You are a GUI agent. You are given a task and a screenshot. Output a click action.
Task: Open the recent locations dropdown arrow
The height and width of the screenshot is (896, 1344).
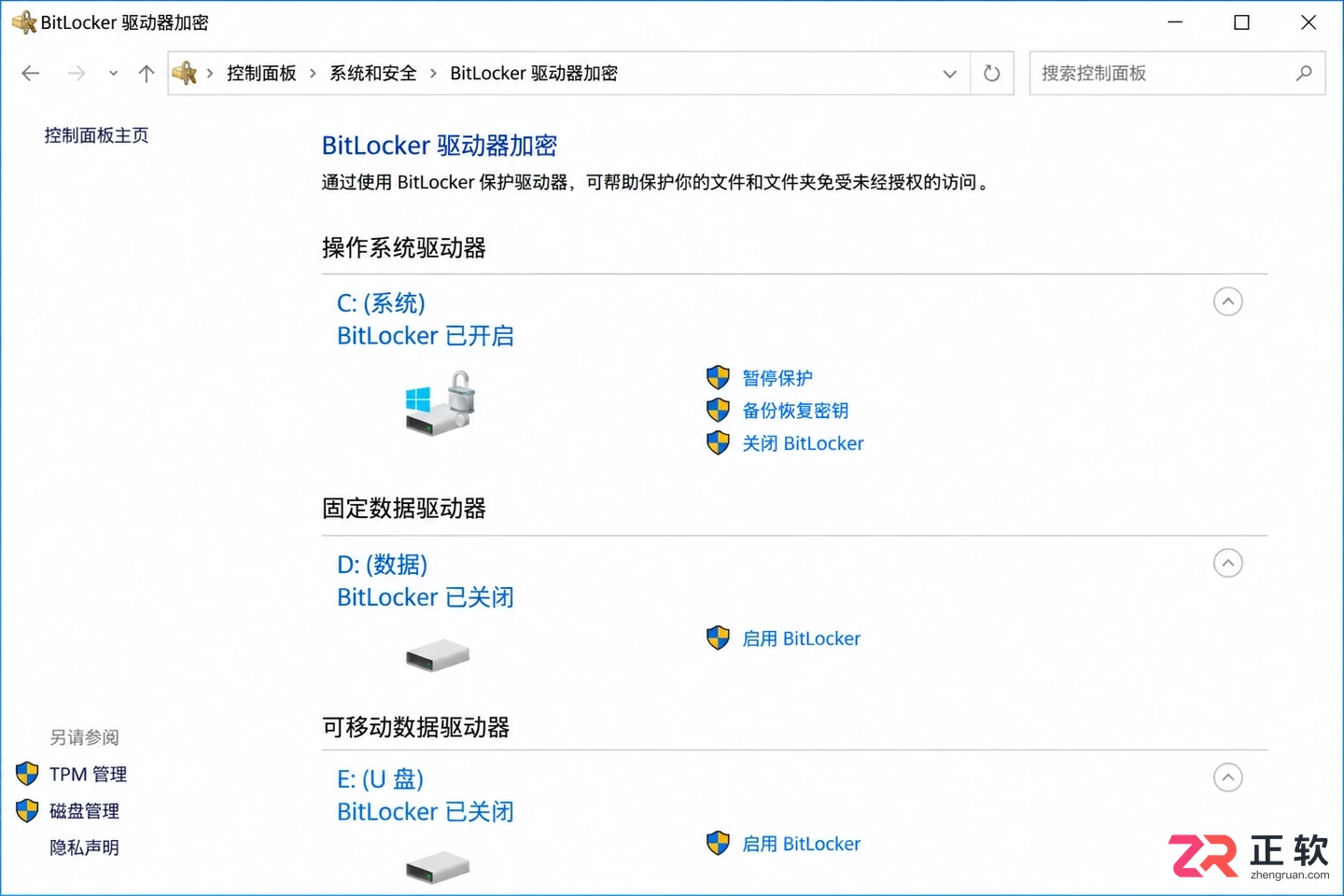pos(113,74)
